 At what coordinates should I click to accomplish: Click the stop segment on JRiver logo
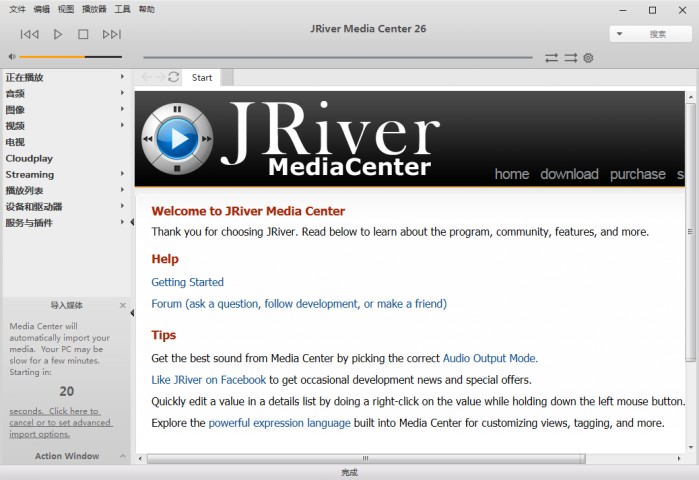(177, 168)
